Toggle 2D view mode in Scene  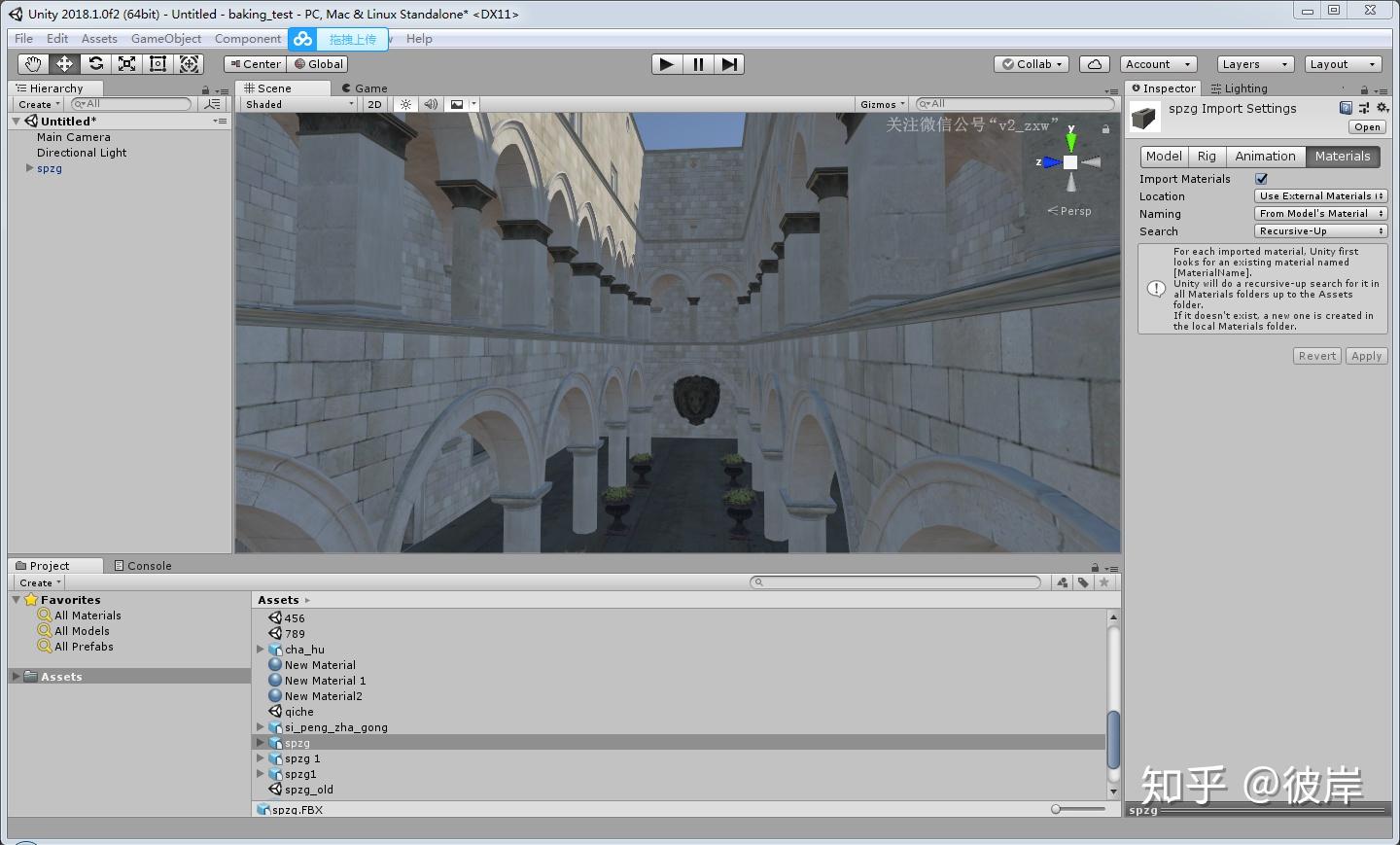click(374, 104)
